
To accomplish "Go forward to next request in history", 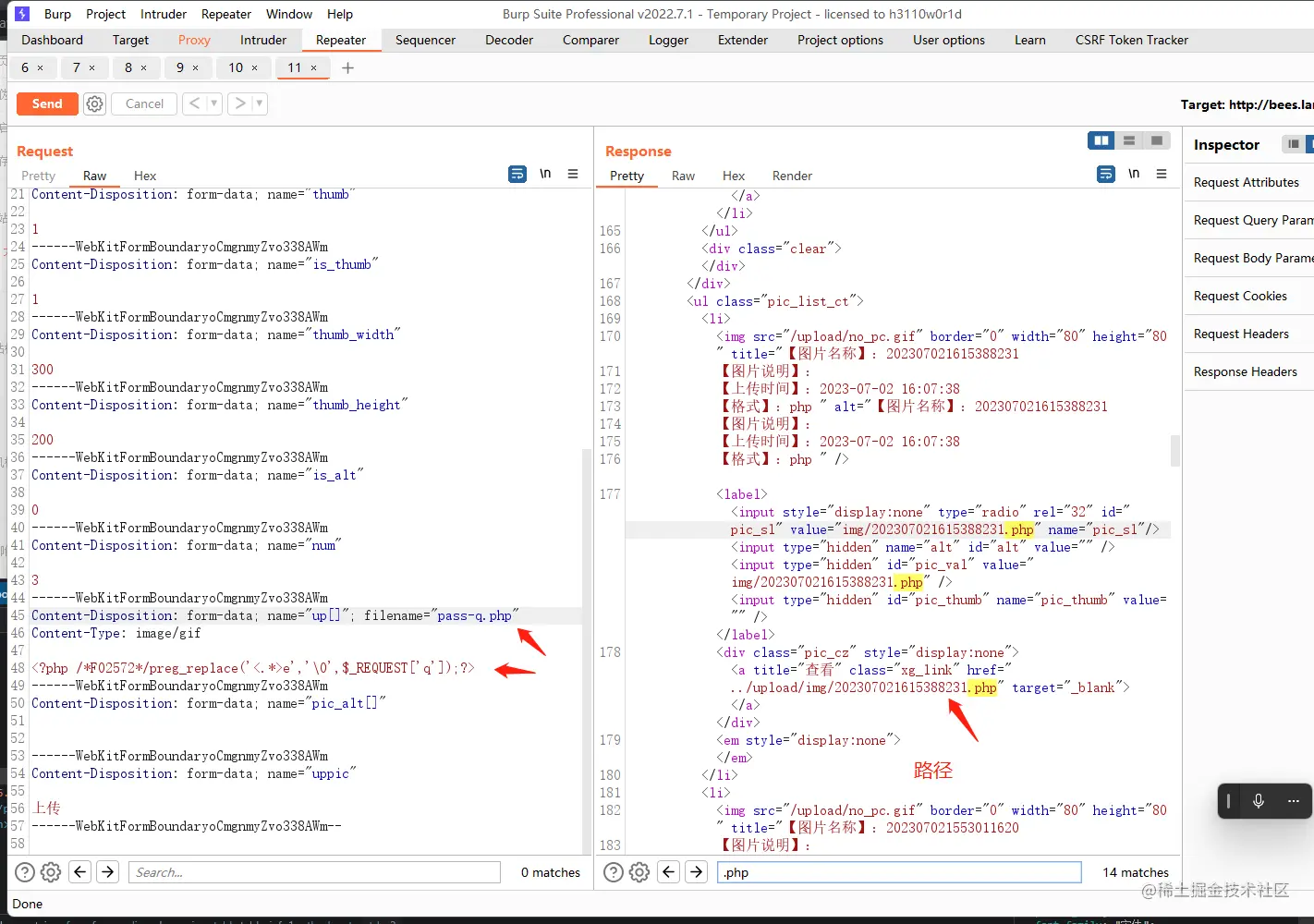I will point(240,103).
